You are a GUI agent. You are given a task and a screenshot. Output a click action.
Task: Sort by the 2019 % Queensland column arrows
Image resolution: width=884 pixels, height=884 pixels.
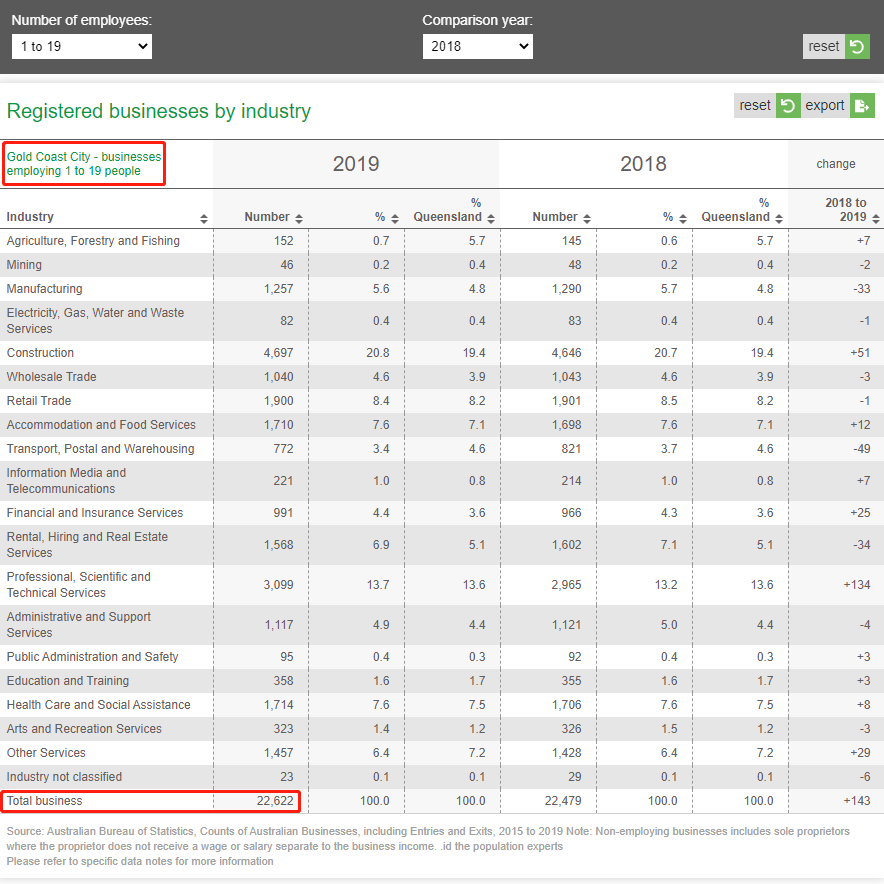(x=491, y=219)
